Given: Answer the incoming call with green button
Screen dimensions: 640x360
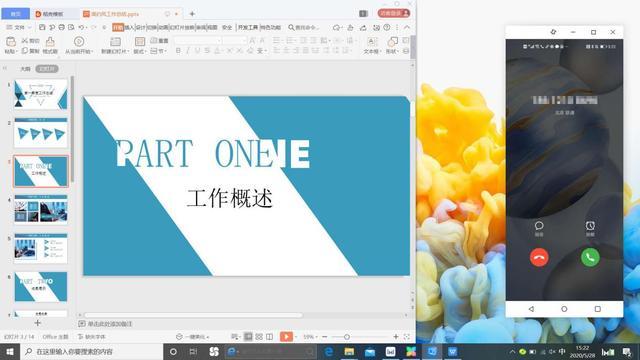Looking at the screenshot, I should coord(590,258).
